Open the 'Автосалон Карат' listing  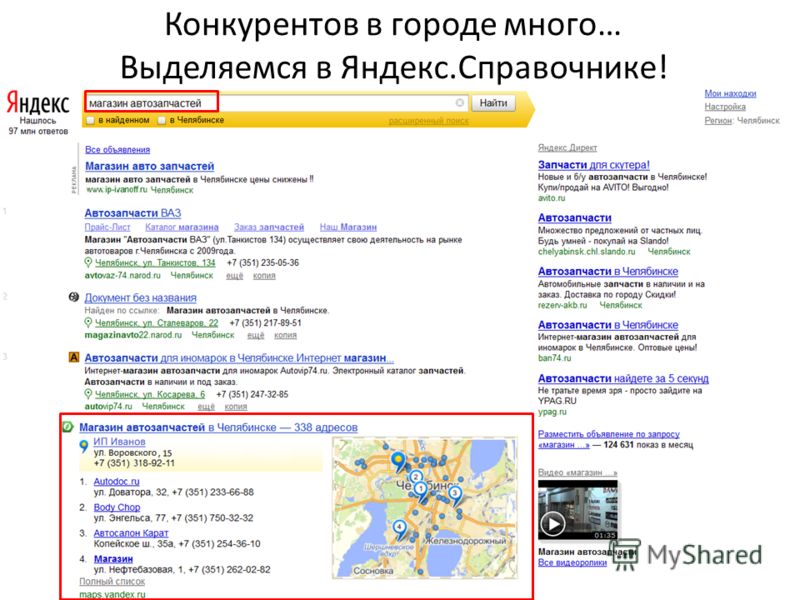(131, 533)
